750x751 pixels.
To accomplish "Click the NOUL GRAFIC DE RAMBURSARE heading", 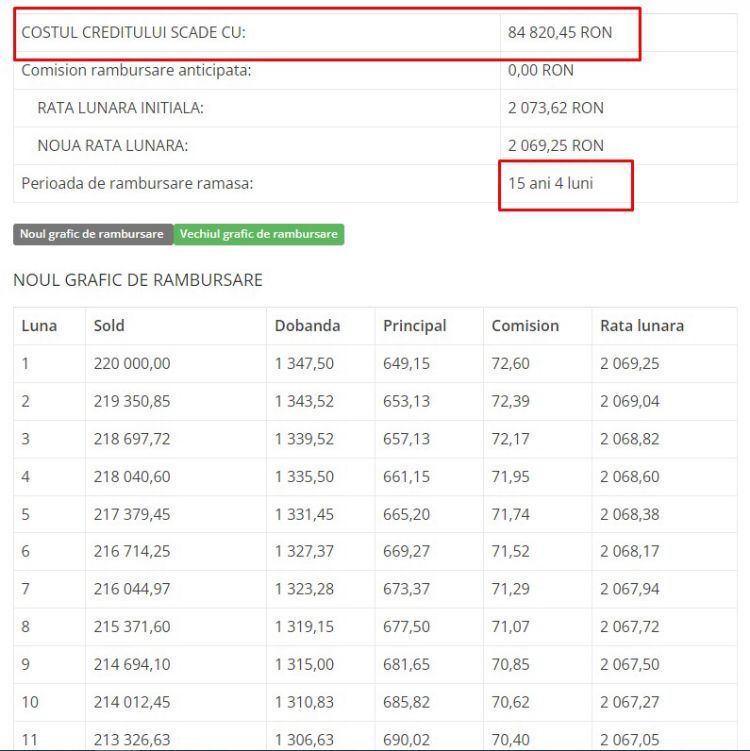I will pyautogui.click(x=138, y=280).
